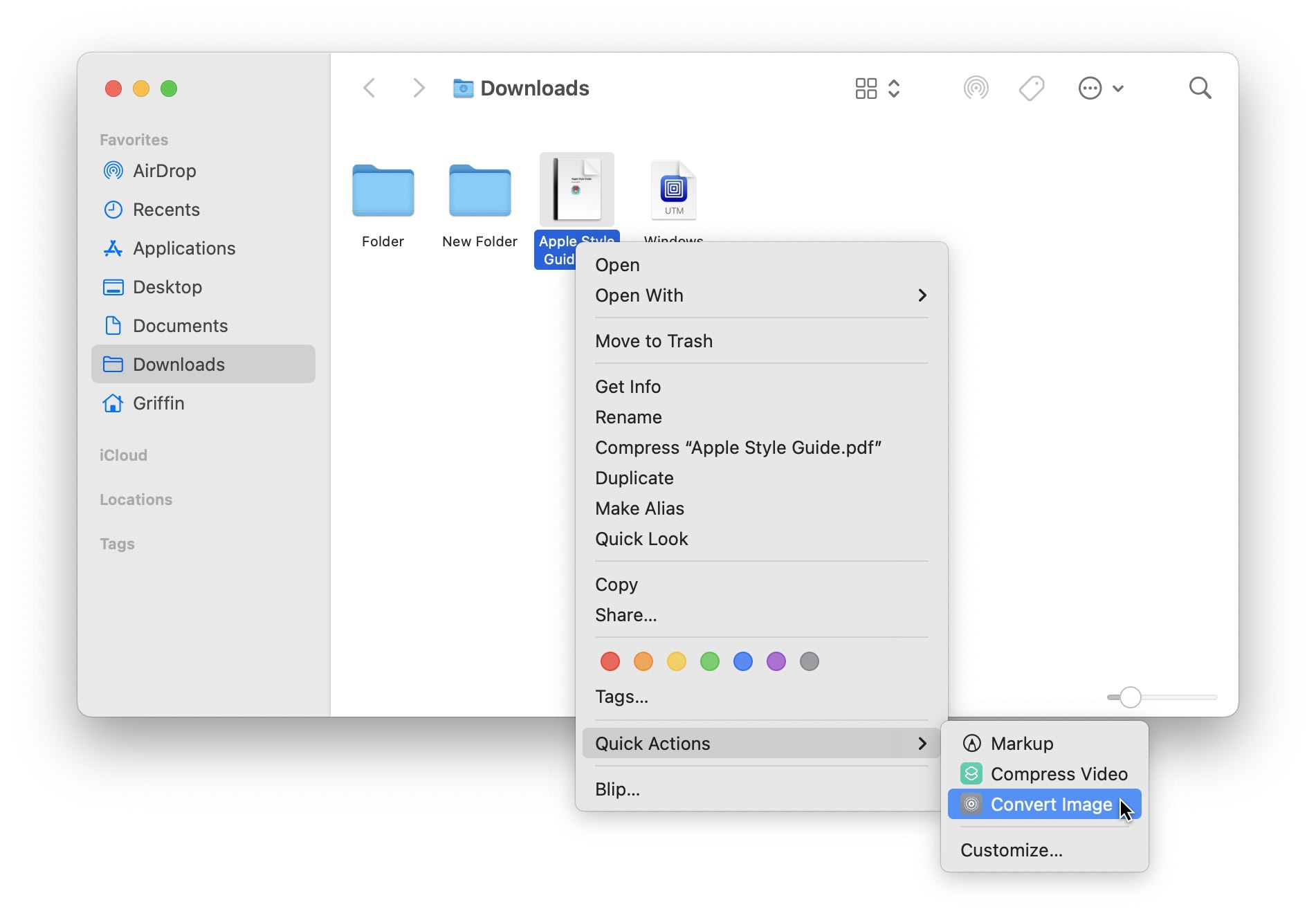Open the More actions ellipsis dropdown
This screenshot has width=1316, height=909.
(x=1100, y=89)
